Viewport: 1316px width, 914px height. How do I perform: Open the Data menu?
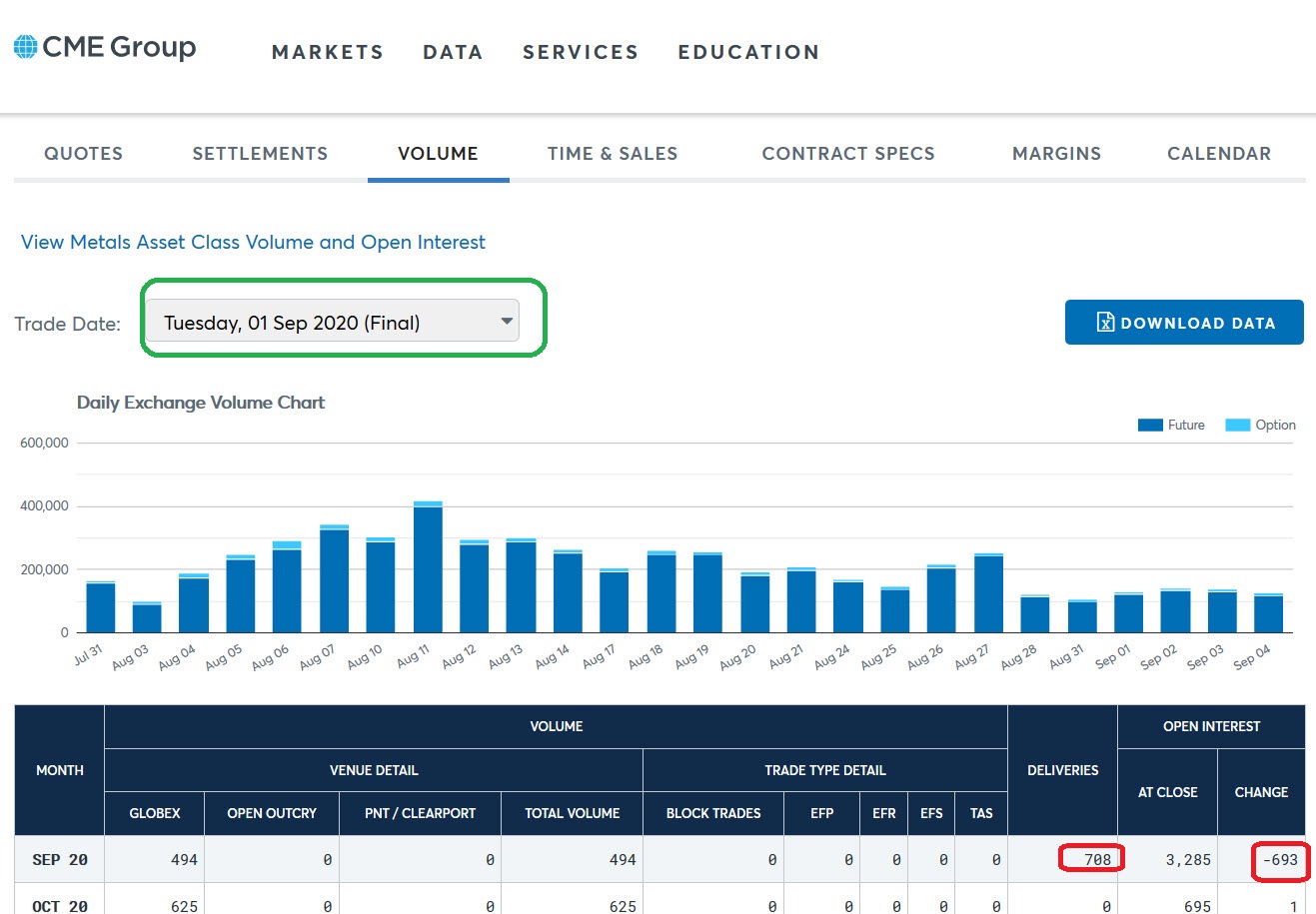click(453, 52)
